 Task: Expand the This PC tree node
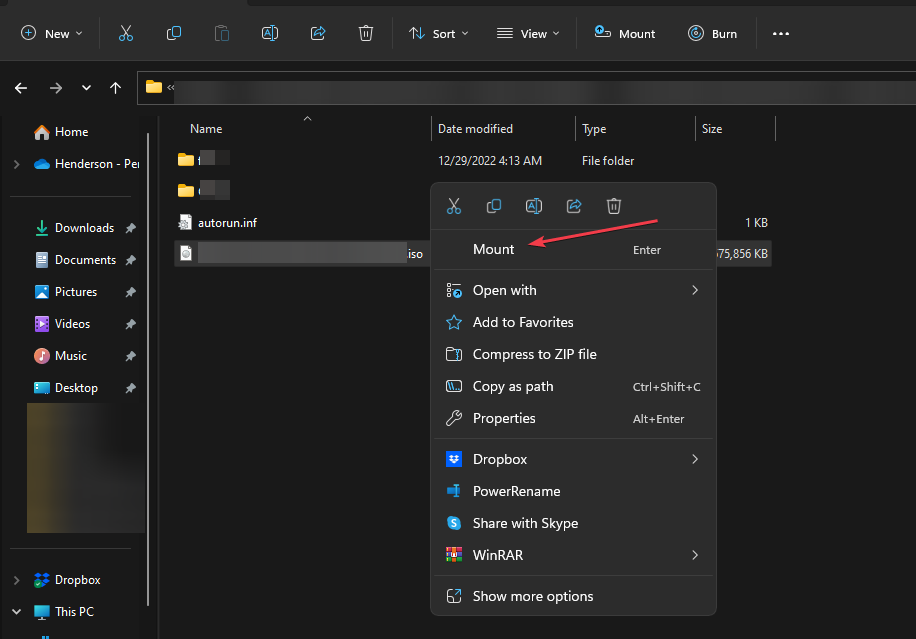click(x=17, y=611)
